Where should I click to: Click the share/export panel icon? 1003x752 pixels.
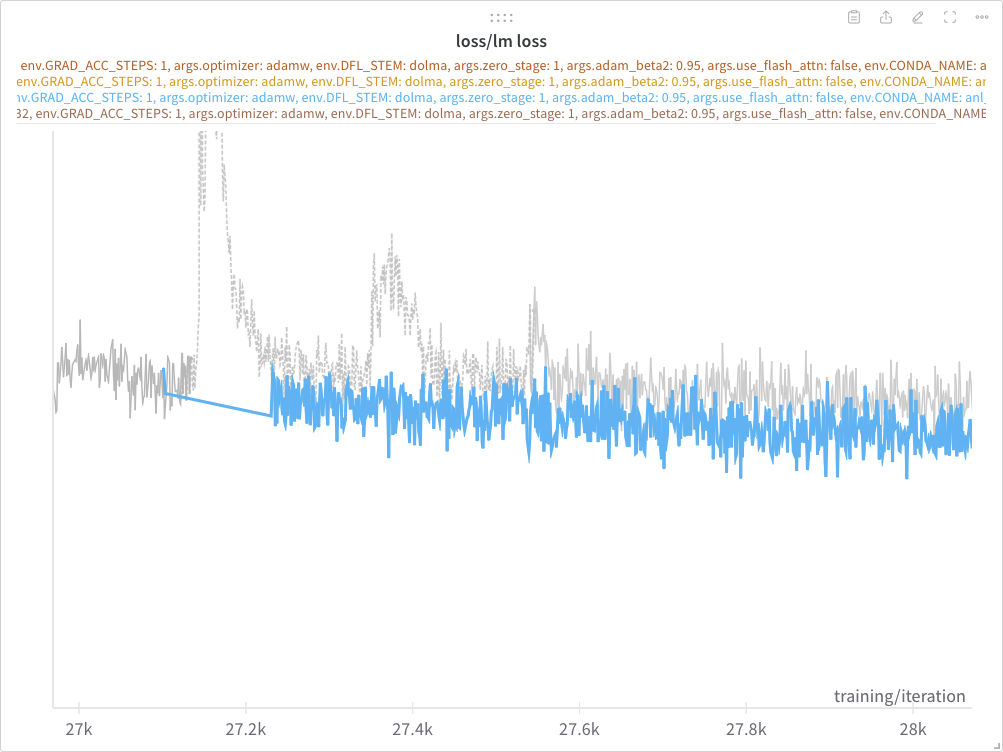tap(886, 17)
